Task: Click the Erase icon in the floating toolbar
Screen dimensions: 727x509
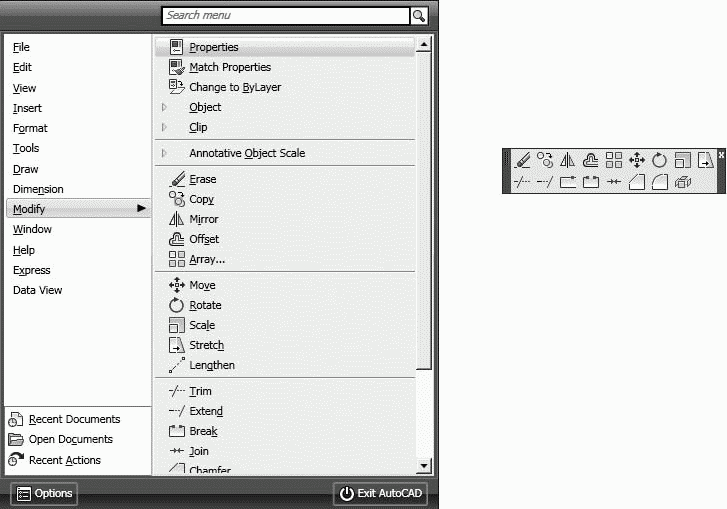Action: (522, 160)
